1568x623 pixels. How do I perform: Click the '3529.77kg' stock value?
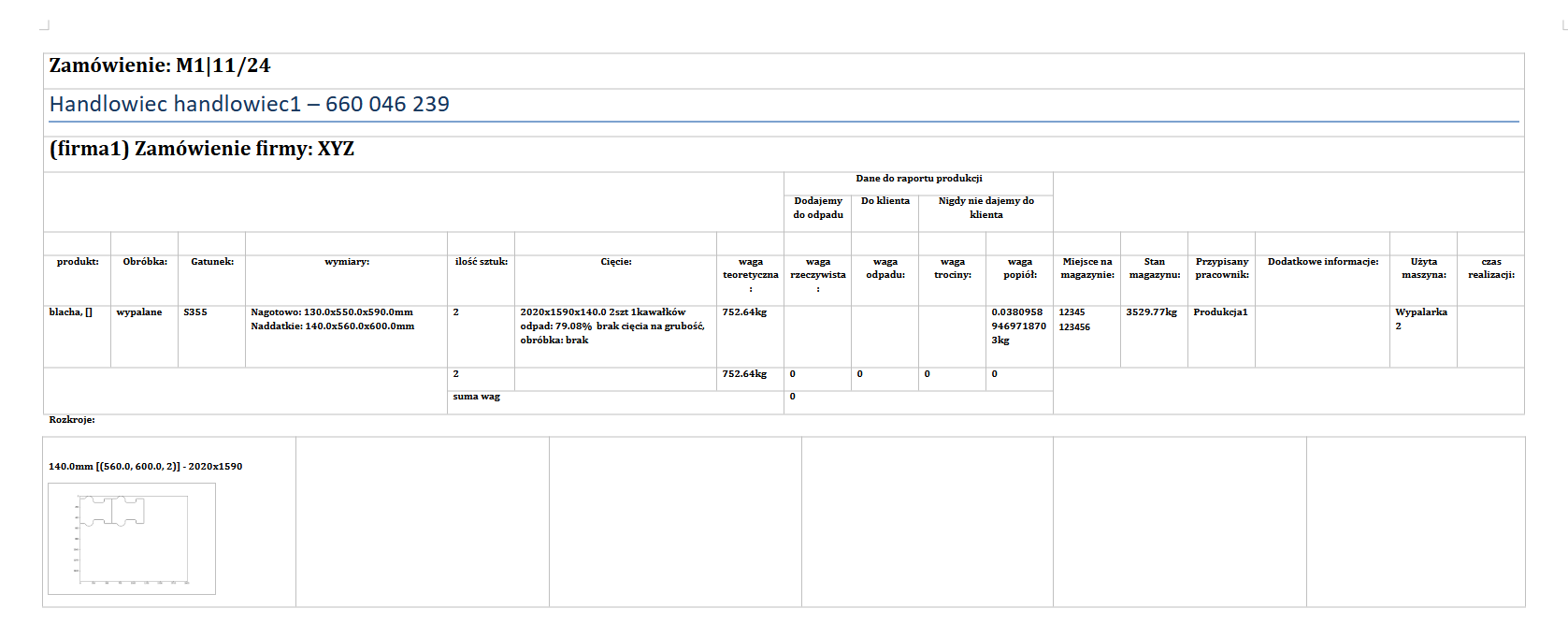point(1152,312)
